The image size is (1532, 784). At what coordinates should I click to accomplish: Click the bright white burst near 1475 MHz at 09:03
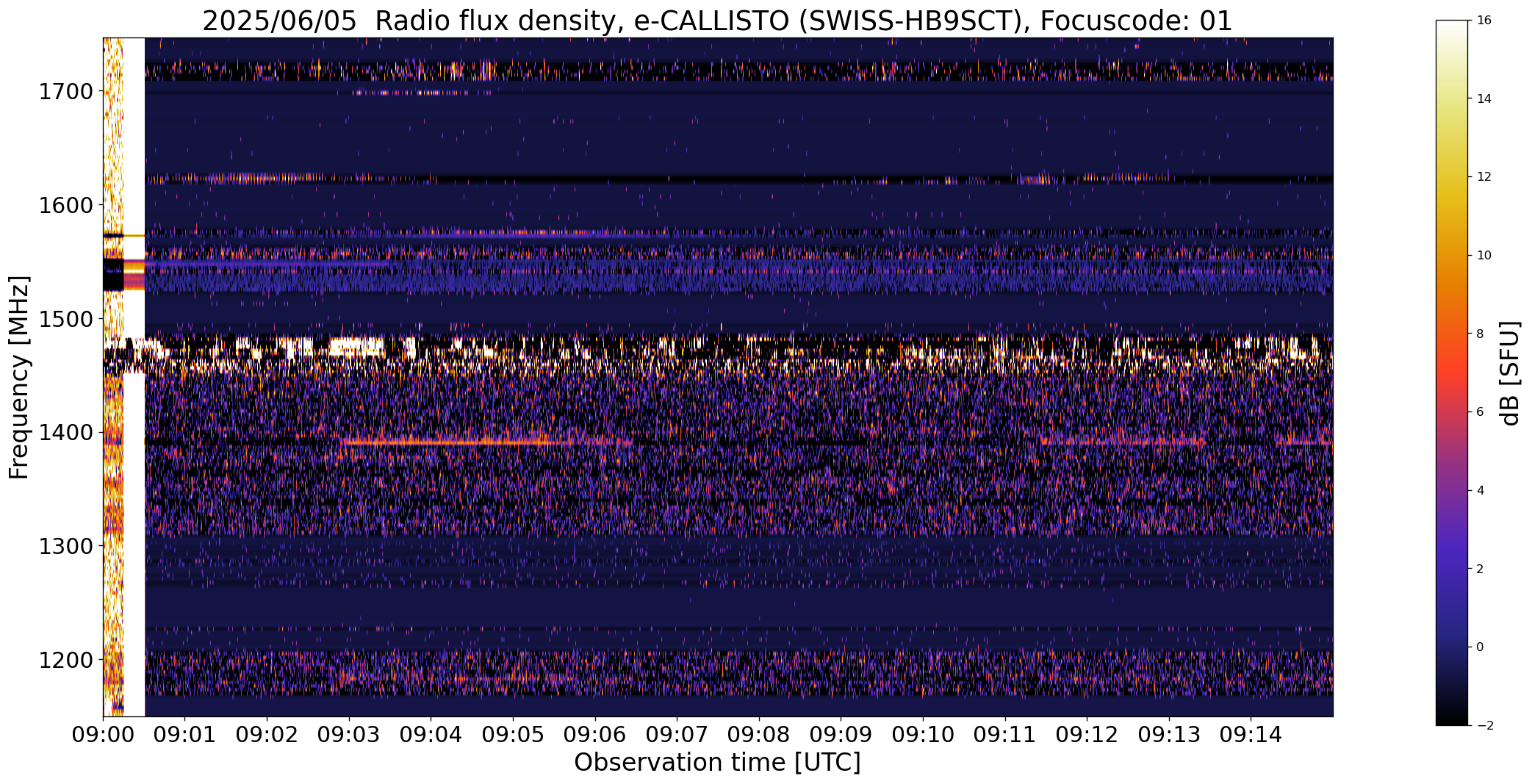pos(356,346)
